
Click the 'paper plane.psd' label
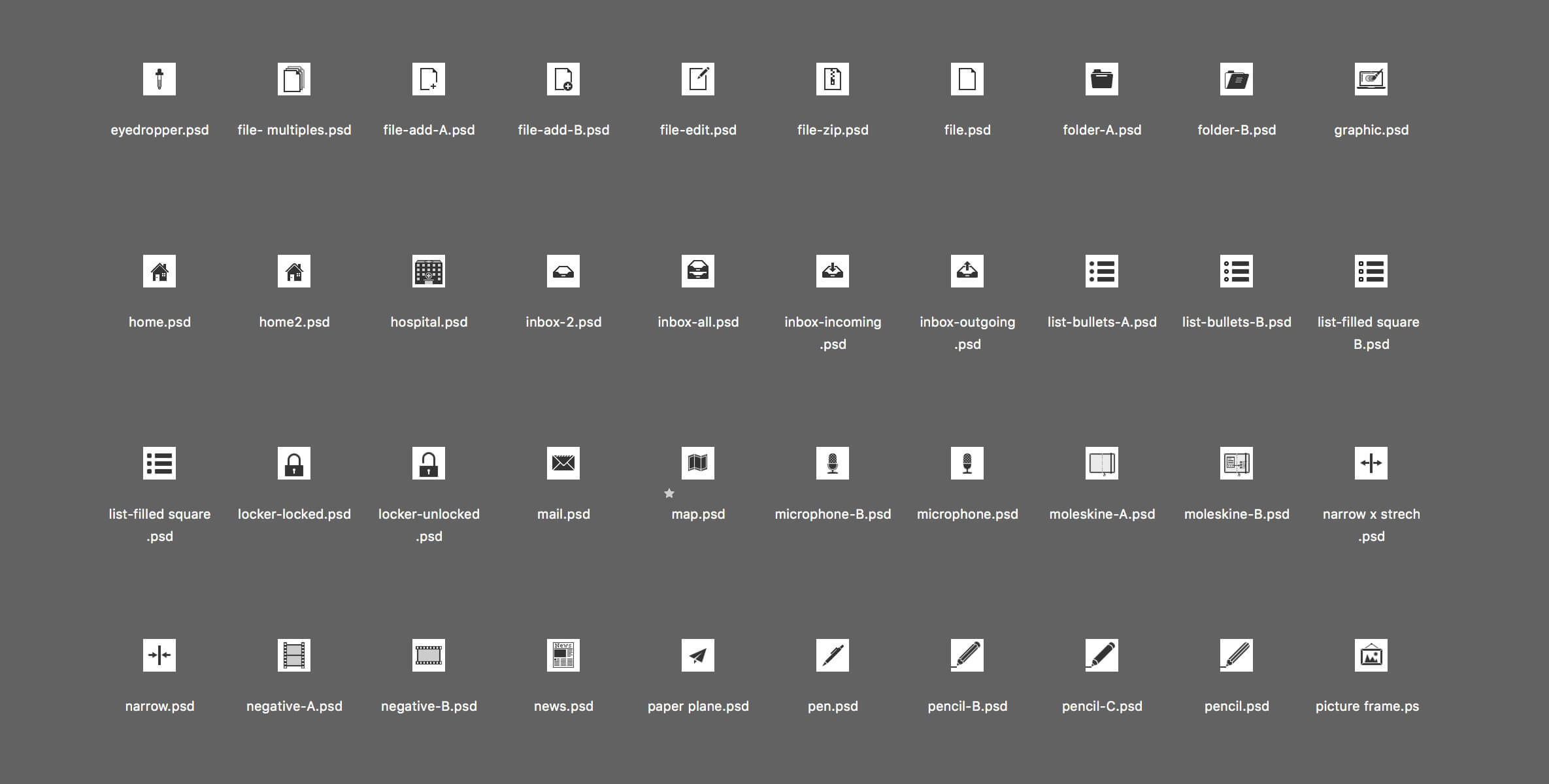(x=698, y=706)
